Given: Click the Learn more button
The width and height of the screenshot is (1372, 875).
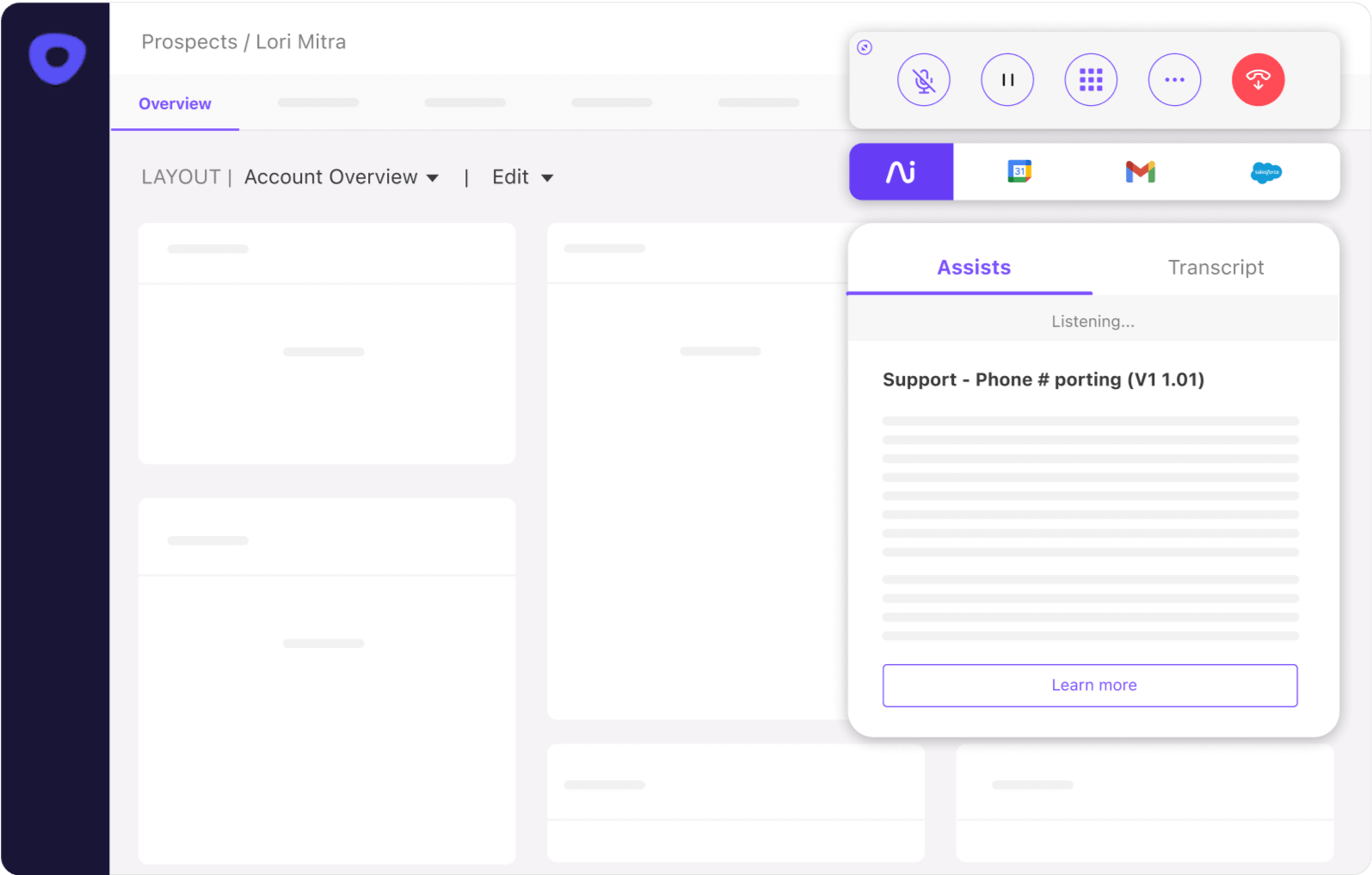Looking at the screenshot, I should (1090, 686).
